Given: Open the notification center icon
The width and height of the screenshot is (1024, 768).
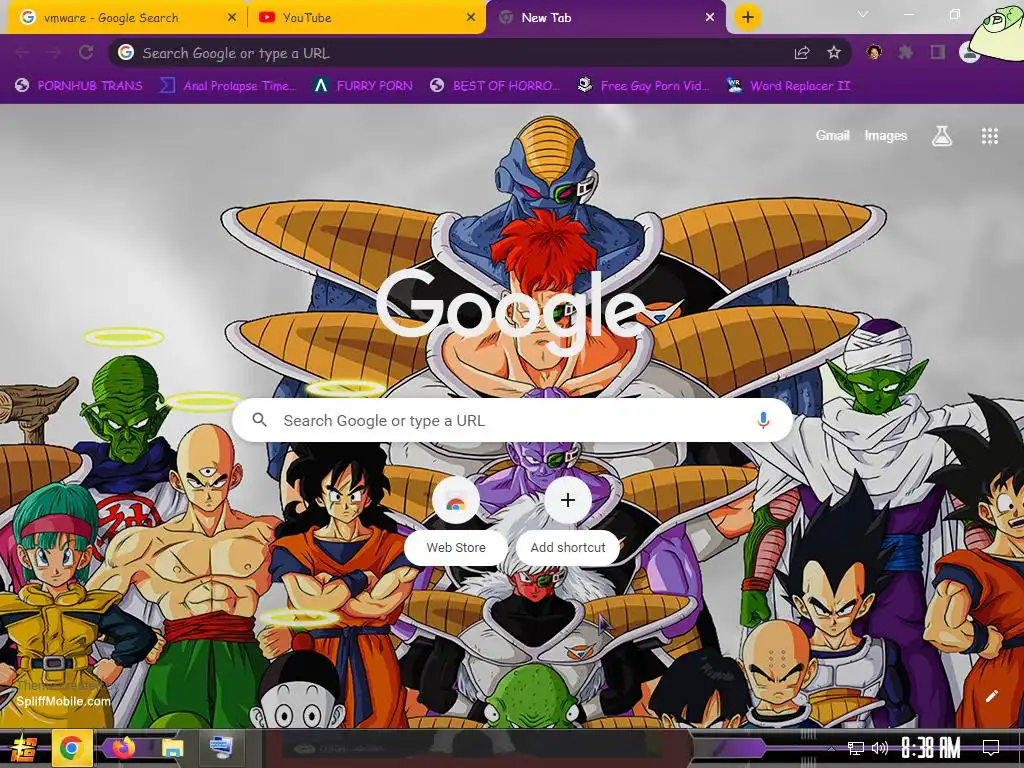Looking at the screenshot, I should [991, 748].
